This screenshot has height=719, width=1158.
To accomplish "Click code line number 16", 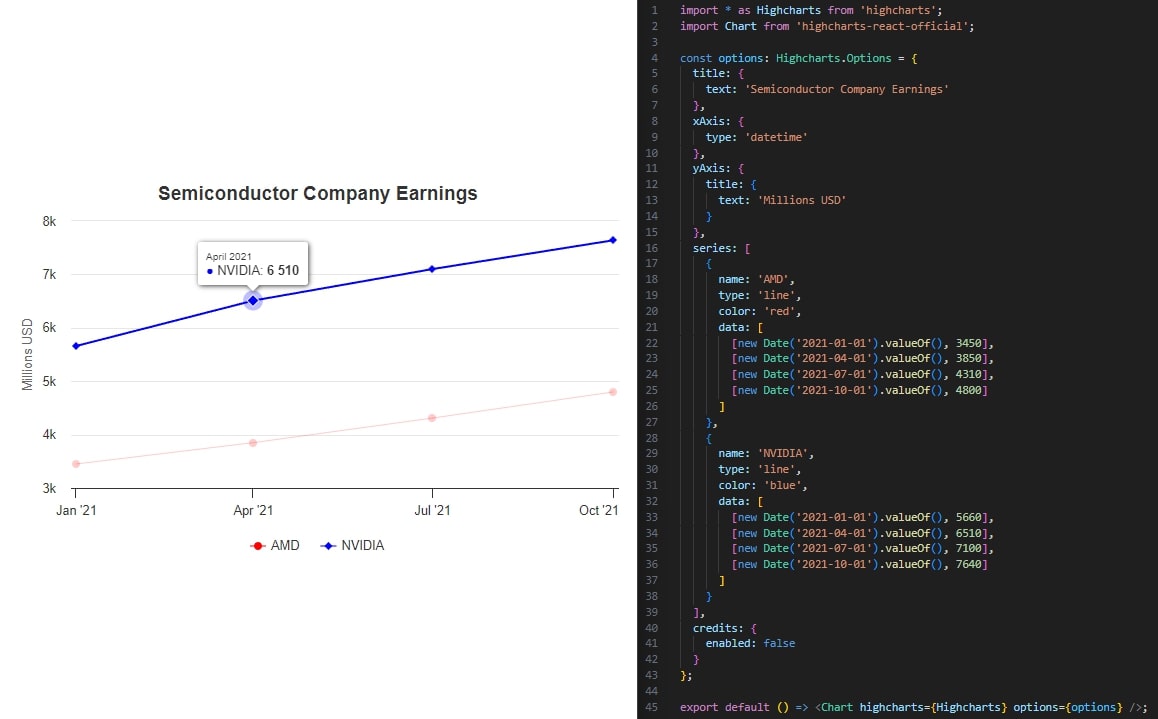I will click(651, 248).
